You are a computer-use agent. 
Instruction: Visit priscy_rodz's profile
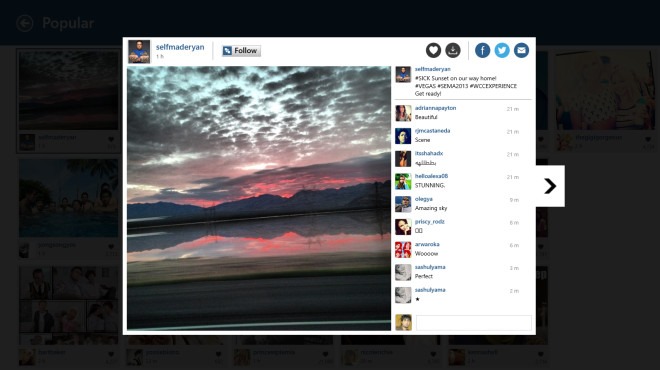[429, 222]
